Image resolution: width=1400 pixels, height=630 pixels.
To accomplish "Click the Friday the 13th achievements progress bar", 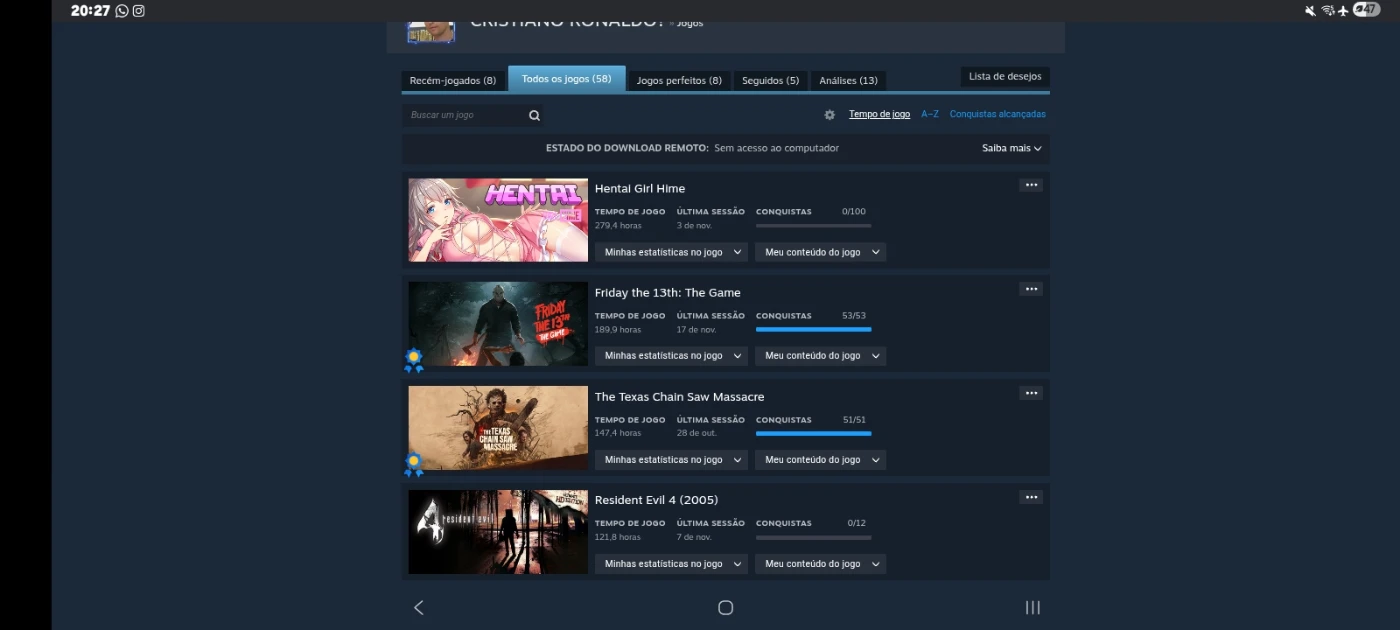I will coord(813,329).
